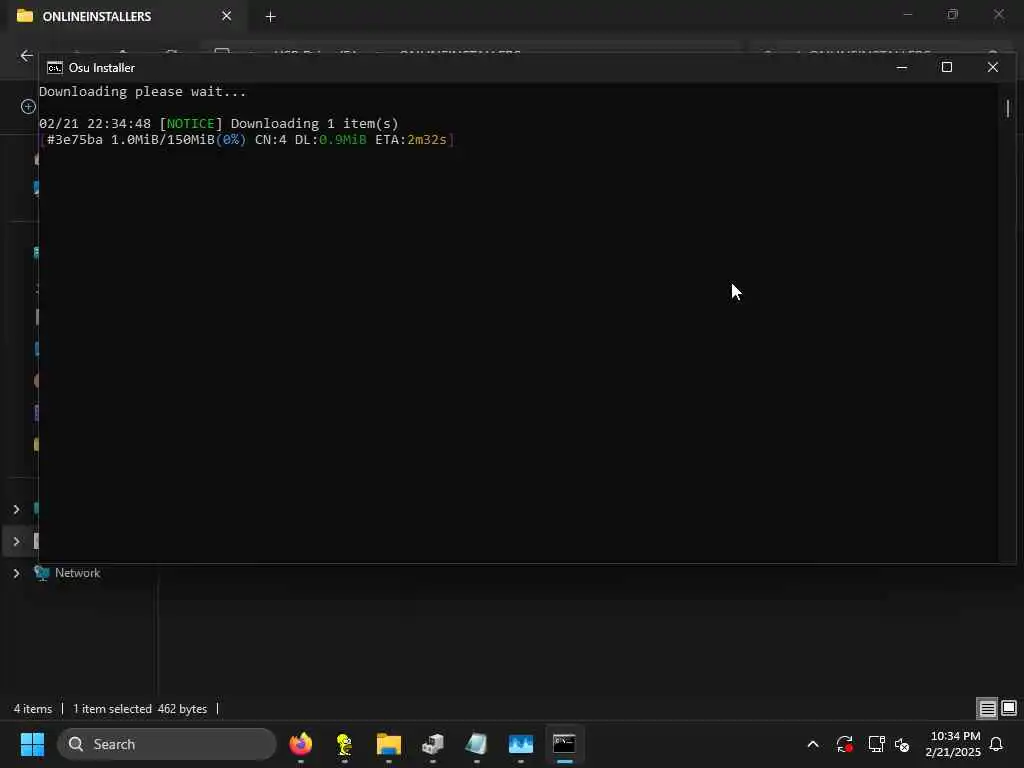
Task: Open the muted volume tray icon
Action: pyautogui.click(x=903, y=744)
